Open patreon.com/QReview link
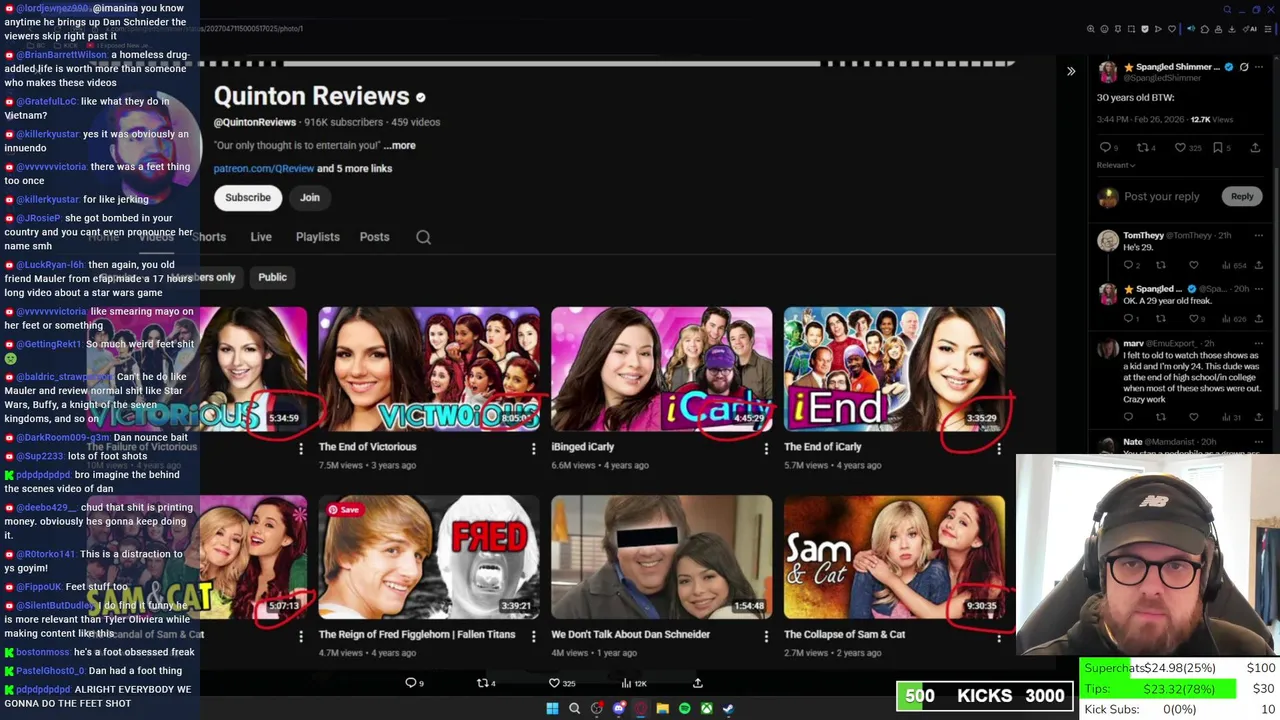Image resolution: width=1280 pixels, height=720 pixels. click(x=264, y=168)
